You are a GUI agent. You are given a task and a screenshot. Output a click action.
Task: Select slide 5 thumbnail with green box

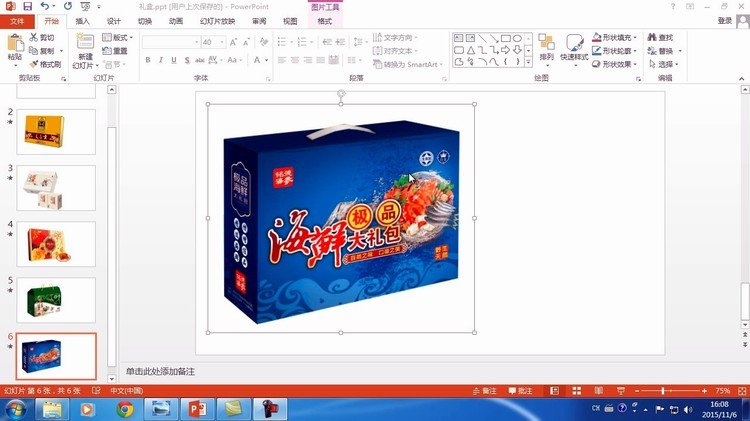tap(56, 300)
